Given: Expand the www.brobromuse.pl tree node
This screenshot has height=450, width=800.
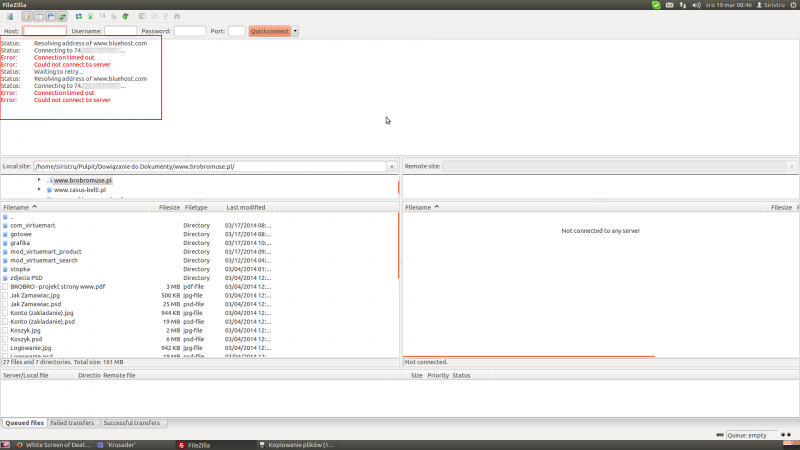Looking at the screenshot, I should pos(39,180).
